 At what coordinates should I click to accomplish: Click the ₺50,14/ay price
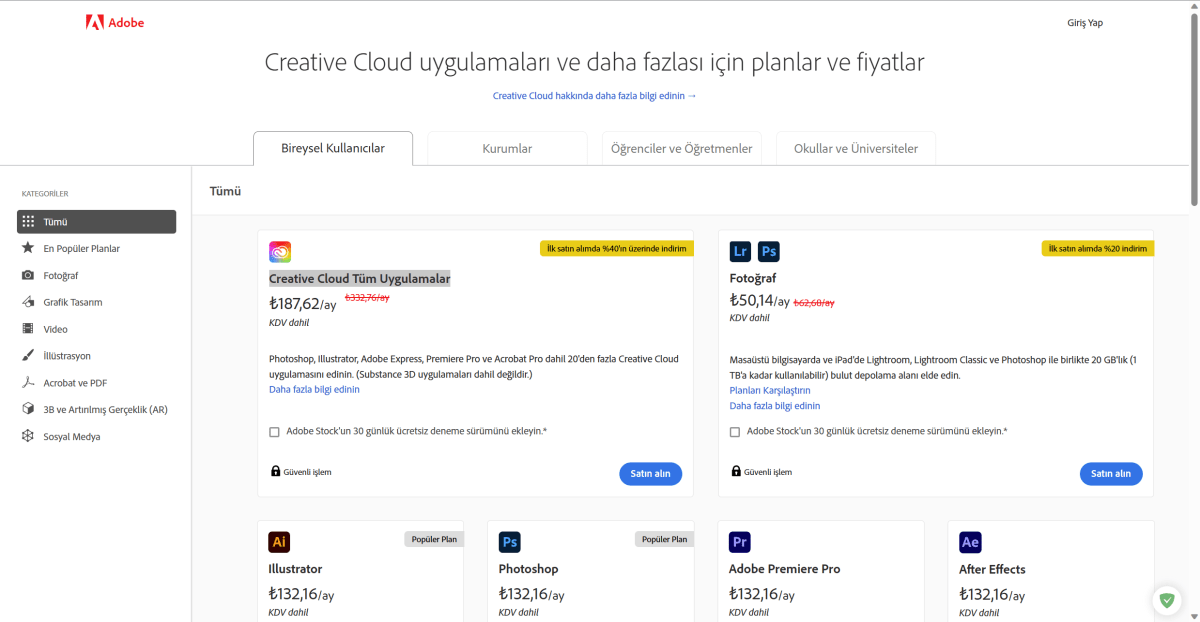coord(760,301)
